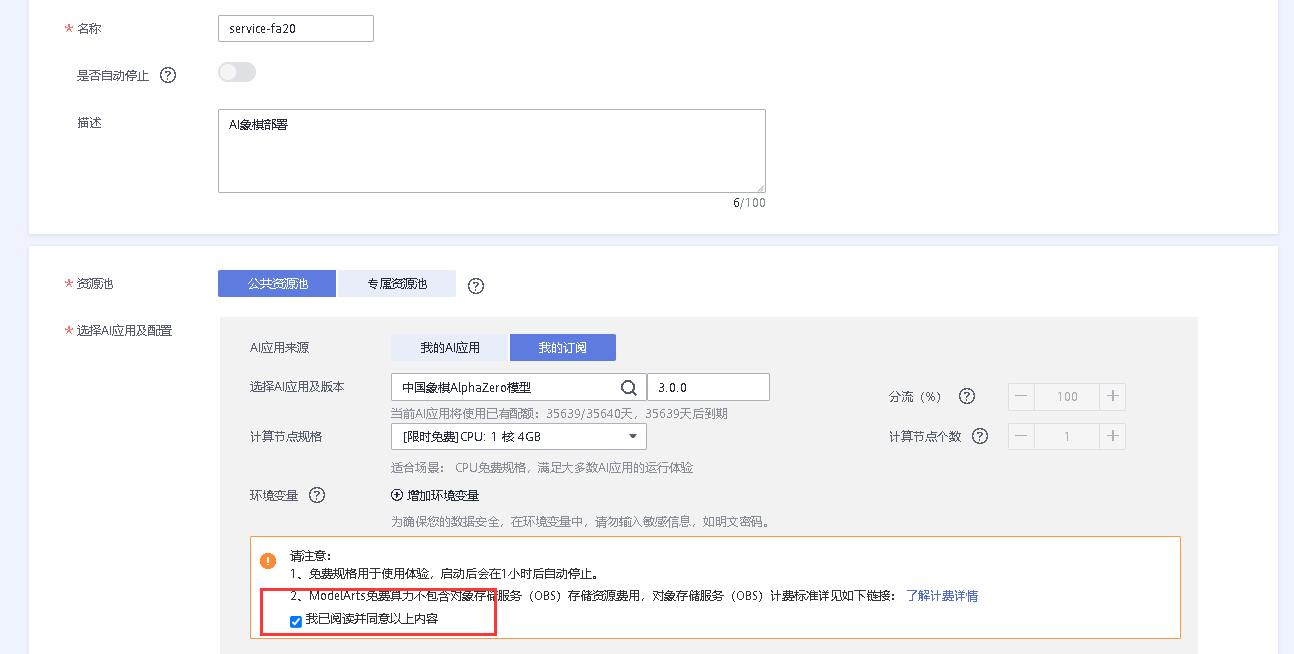Click text 适合场景: CPU免费规格
The image size is (1294, 654).
pos(542,467)
